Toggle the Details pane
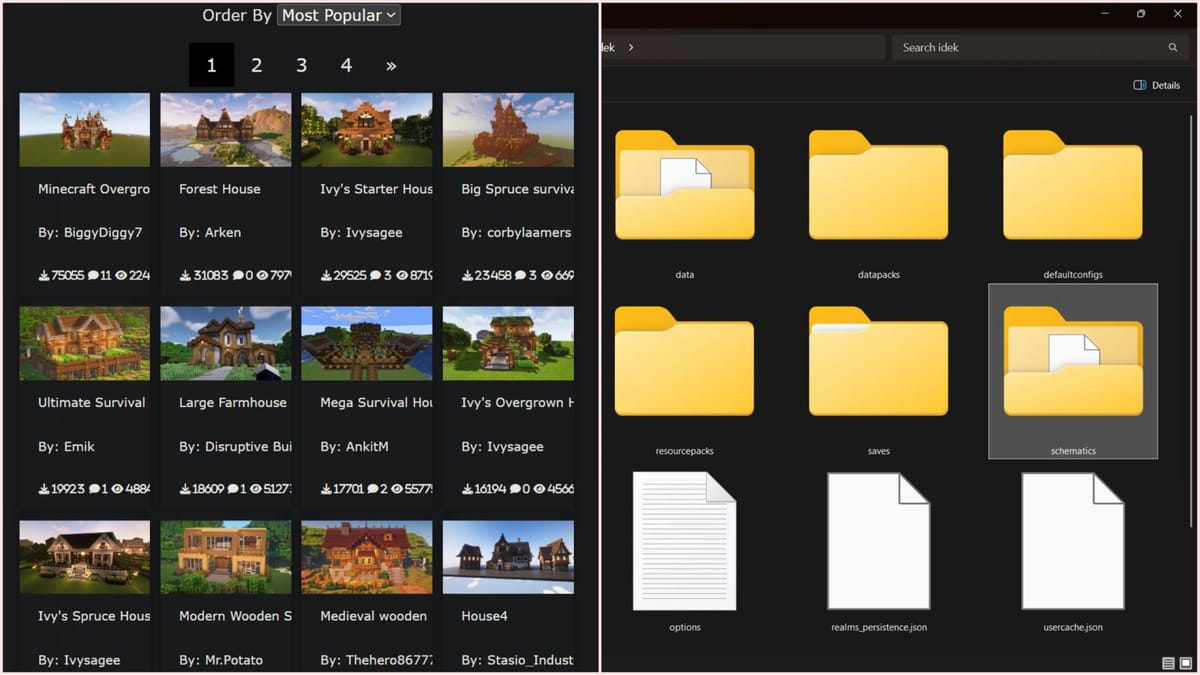 pos(1156,85)
